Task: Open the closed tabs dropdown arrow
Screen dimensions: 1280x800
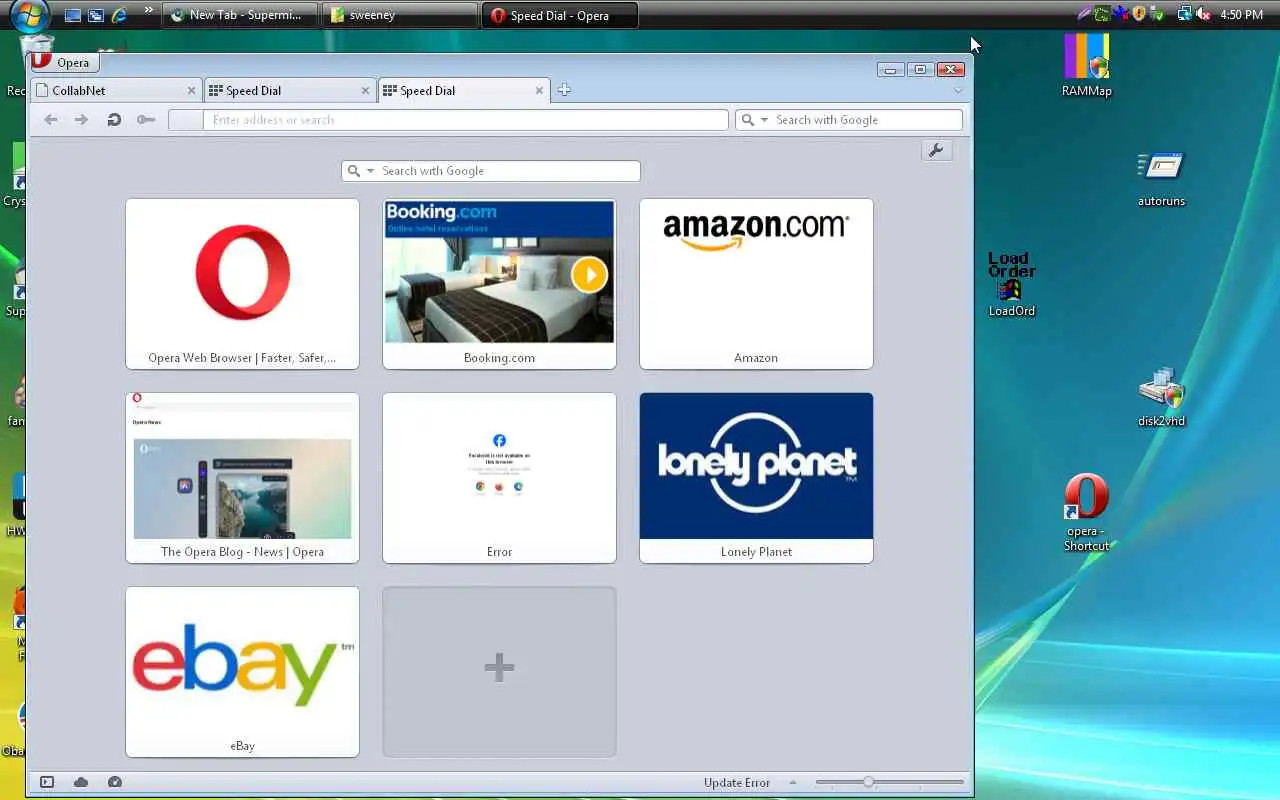Action: coord(958,91)
